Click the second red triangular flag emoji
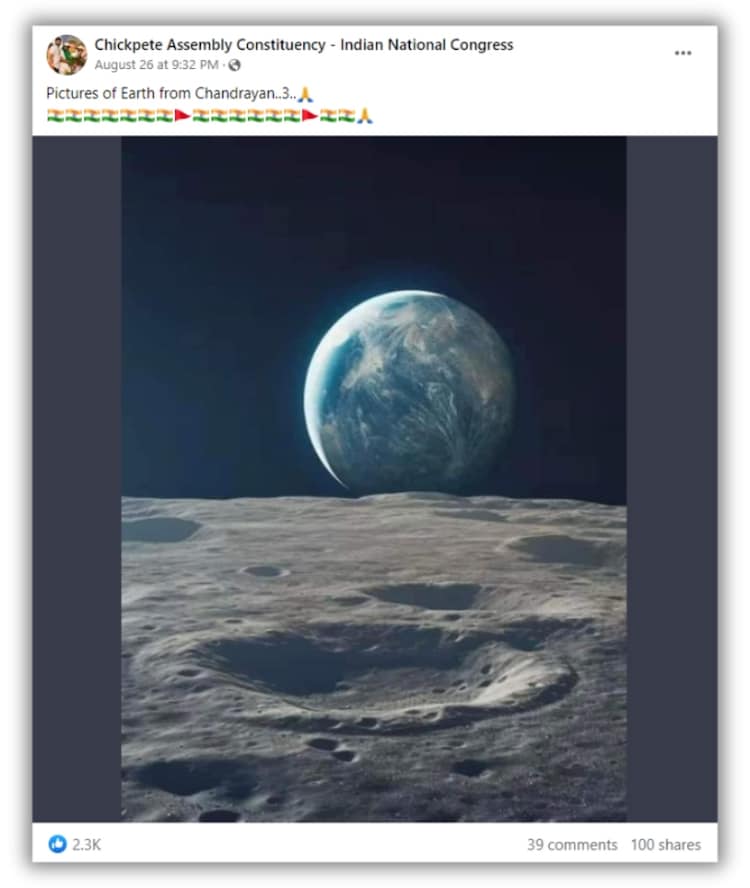The height and width of the screenshot is (888, 750). (x=309, y=116)
